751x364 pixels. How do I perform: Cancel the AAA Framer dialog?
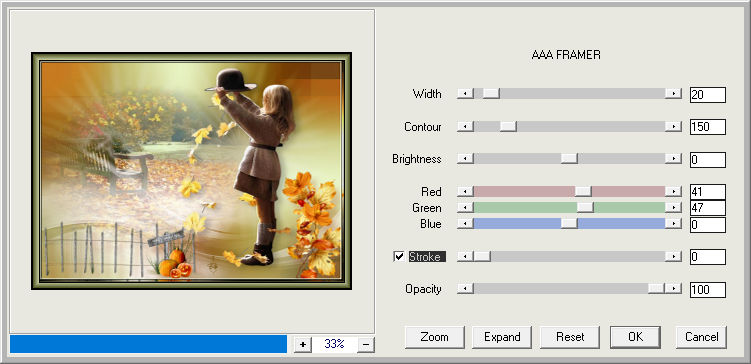click(x=701, y=337)
